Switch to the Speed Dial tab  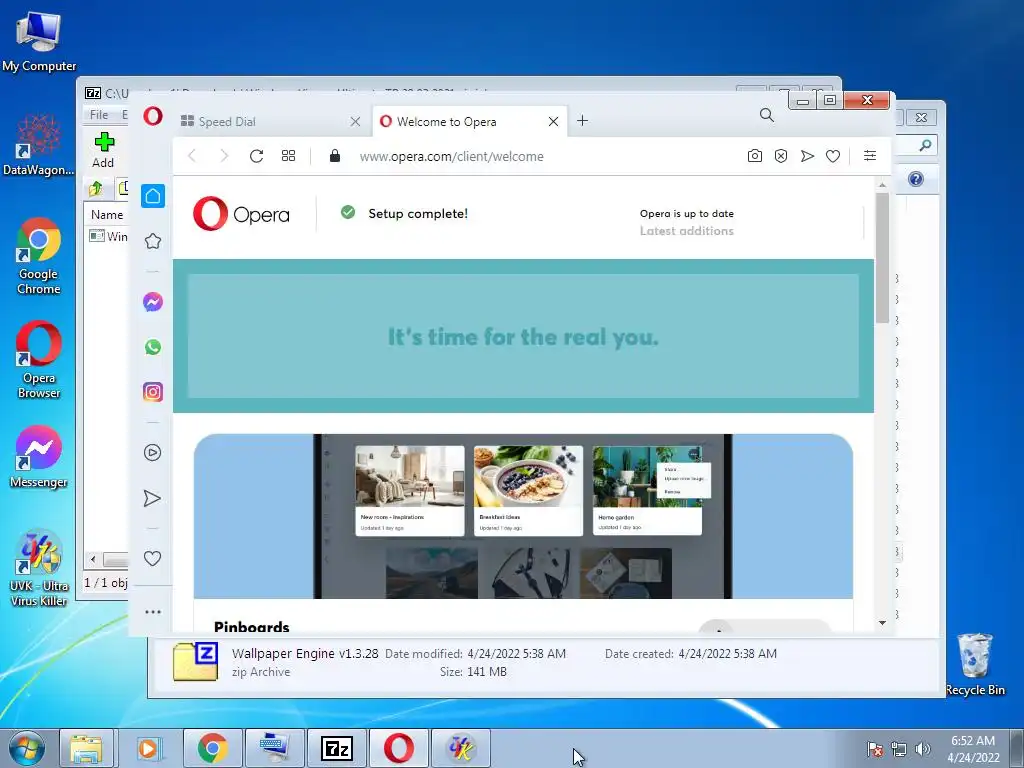pyautogui.click(x=271, y=121)
